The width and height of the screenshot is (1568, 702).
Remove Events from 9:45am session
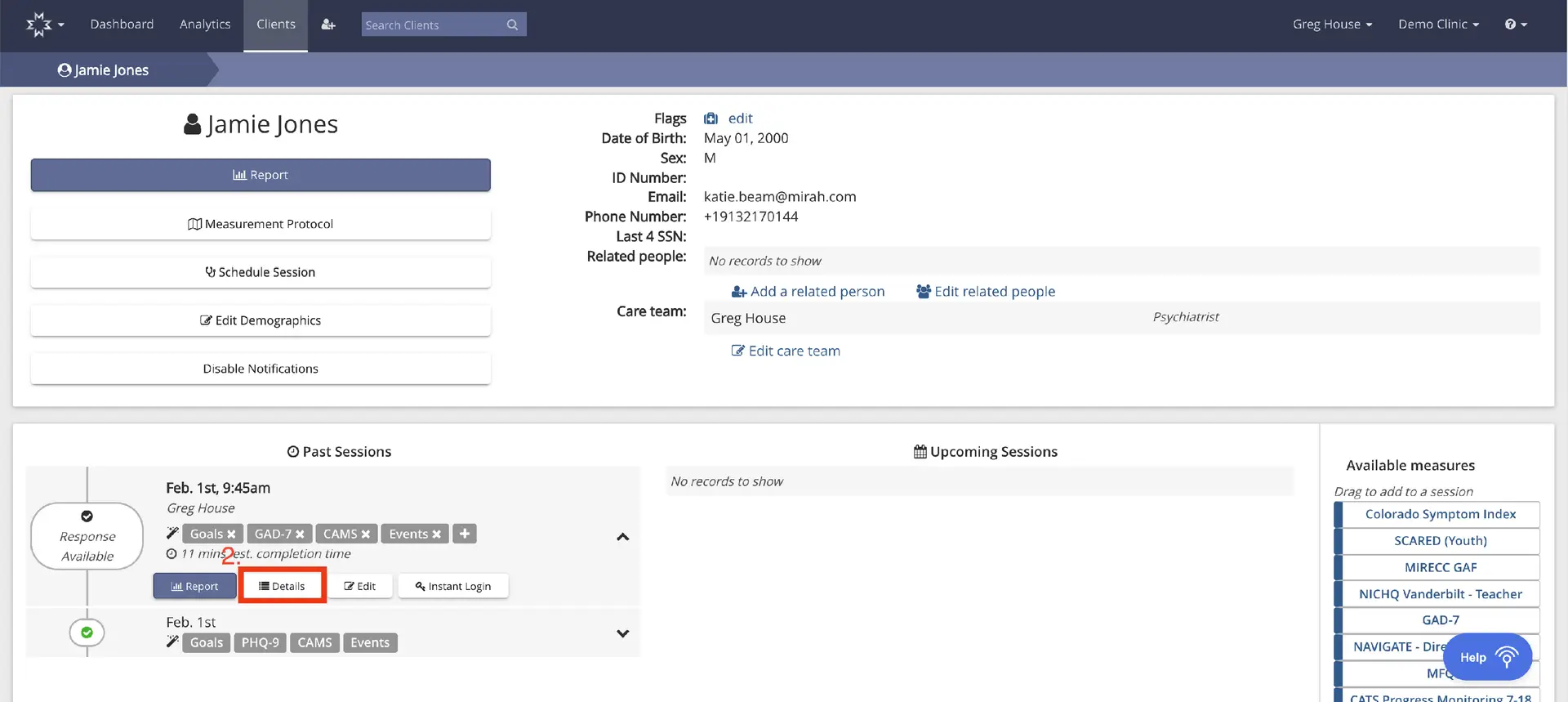pos(436,534)
